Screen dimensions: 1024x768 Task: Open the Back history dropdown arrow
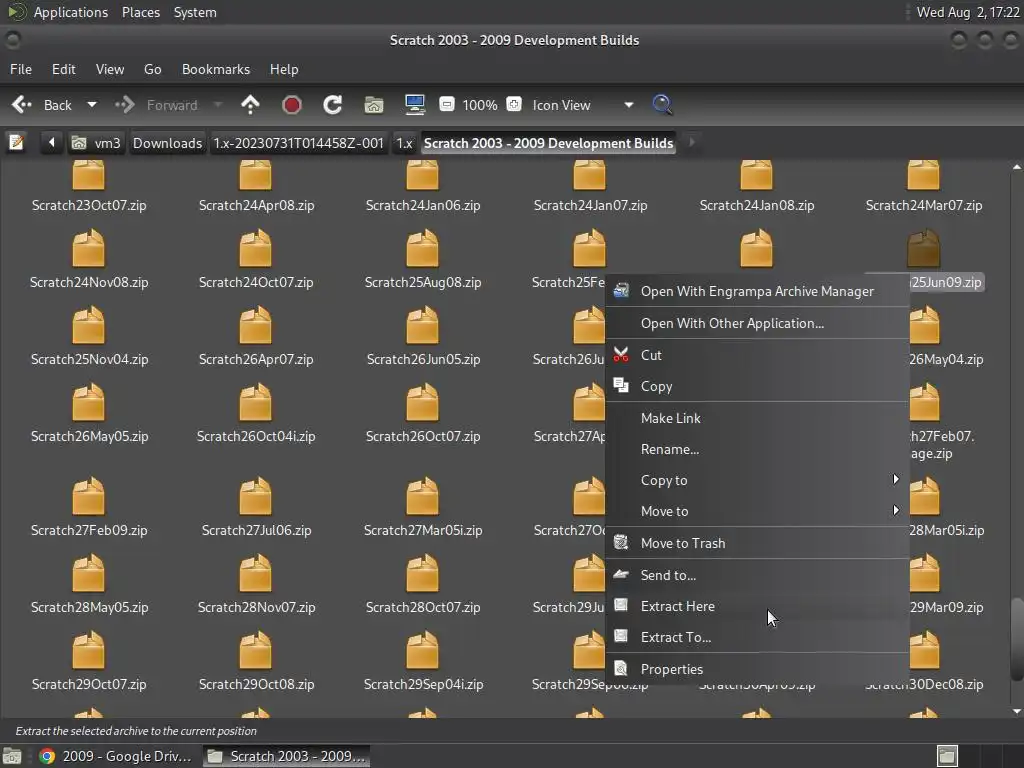92,104
